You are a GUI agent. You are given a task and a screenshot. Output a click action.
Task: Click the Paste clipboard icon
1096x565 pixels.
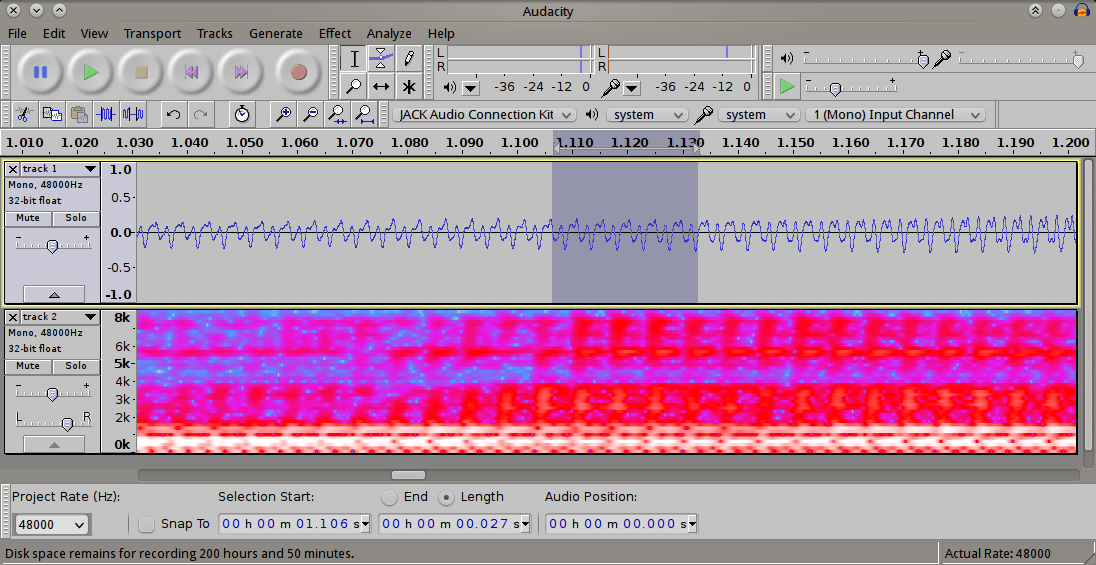(x=79, y=114)
